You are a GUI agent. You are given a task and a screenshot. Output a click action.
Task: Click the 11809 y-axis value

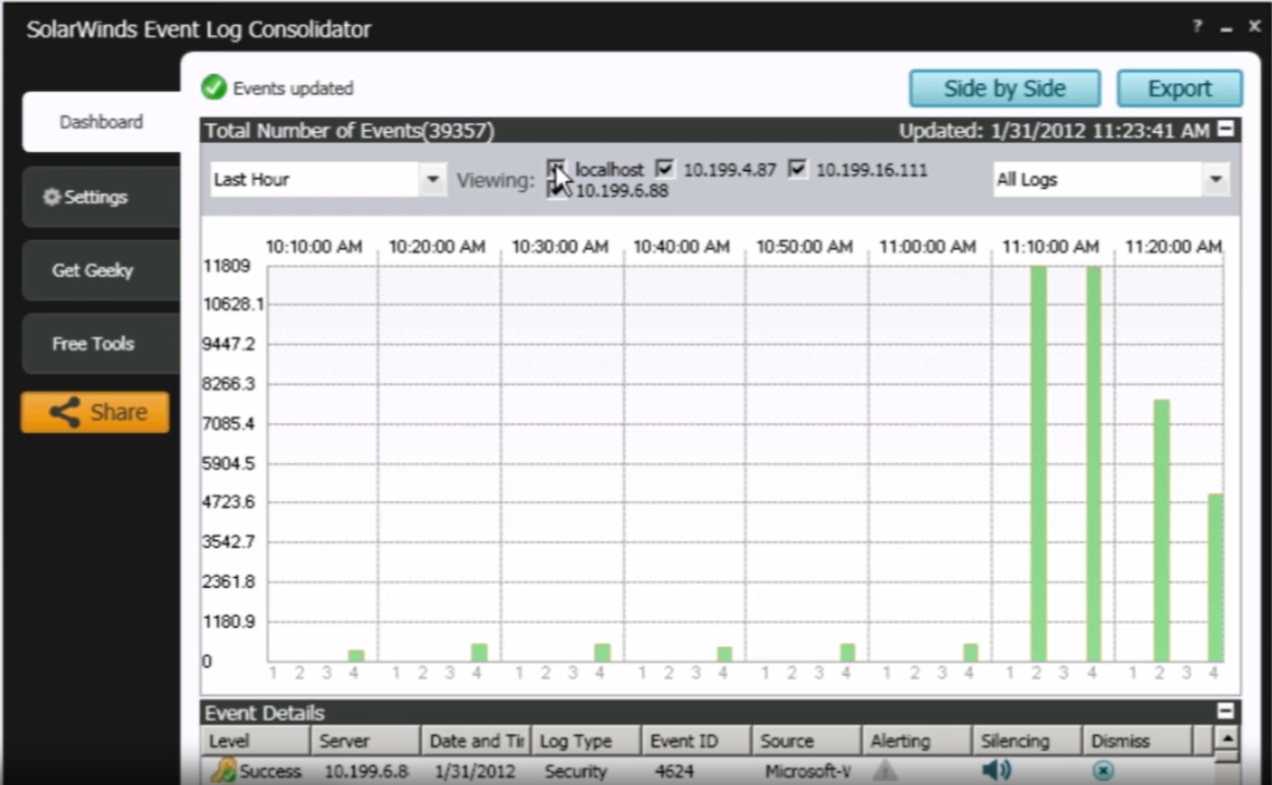pyautogui.click(x=226, y=266)
